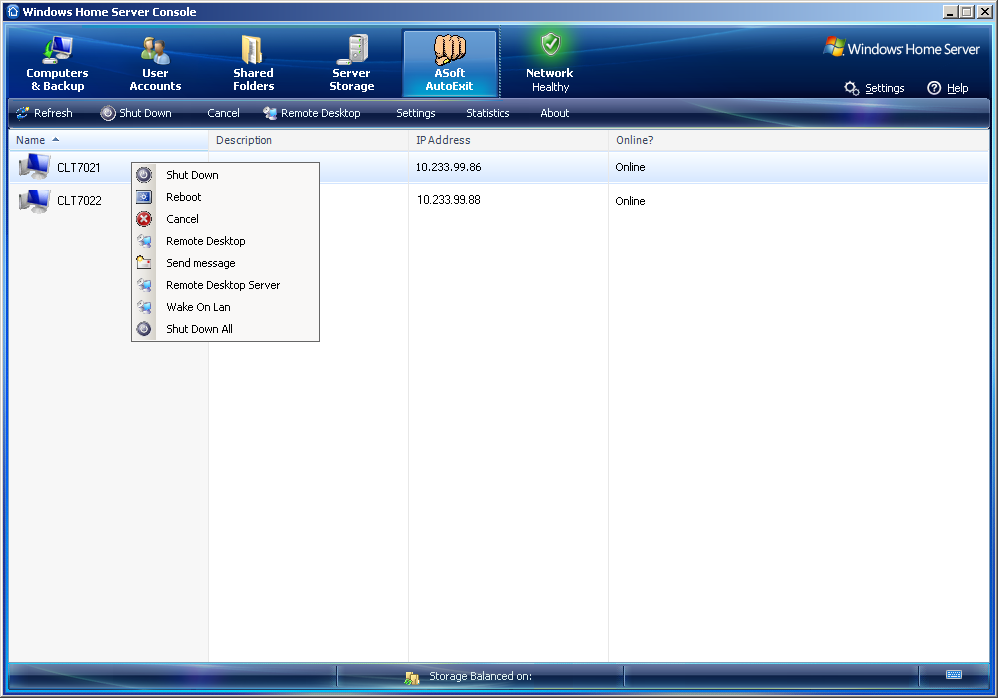Click the red X Cancel icon in menu
This screenshot has width=998, height=698.
point(144,220)
